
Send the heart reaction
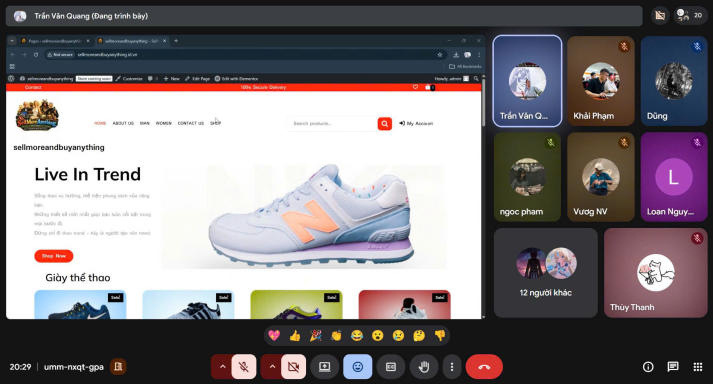tap(274, 336)
